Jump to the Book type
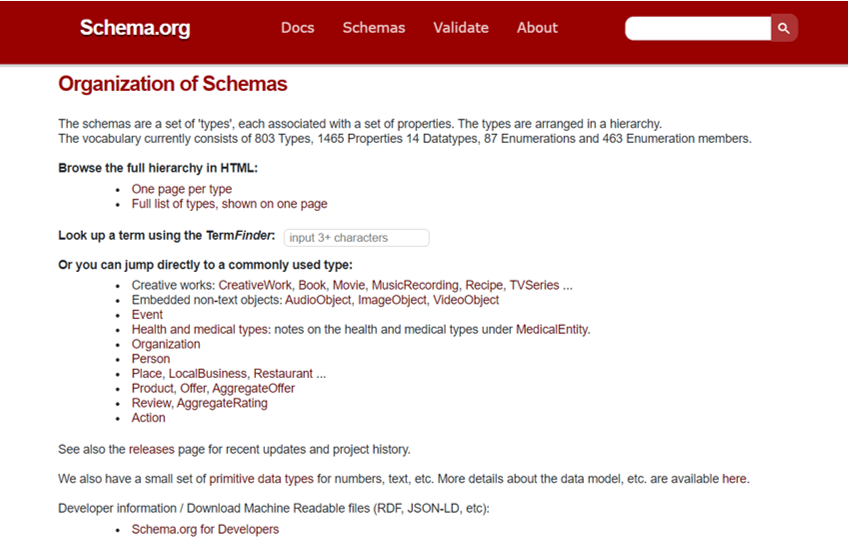This screenshot has width=848, height=557. [x=312, y=285]
